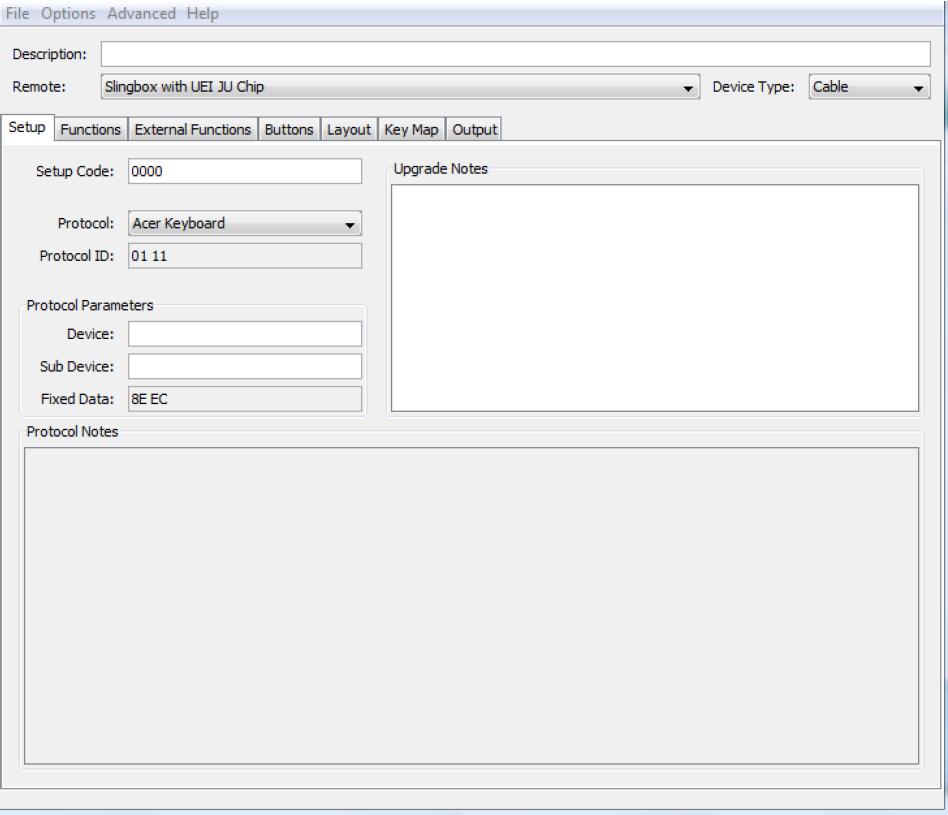Open the Layout tab
Viewport: 948px width, 815px height.
point(349,129)
